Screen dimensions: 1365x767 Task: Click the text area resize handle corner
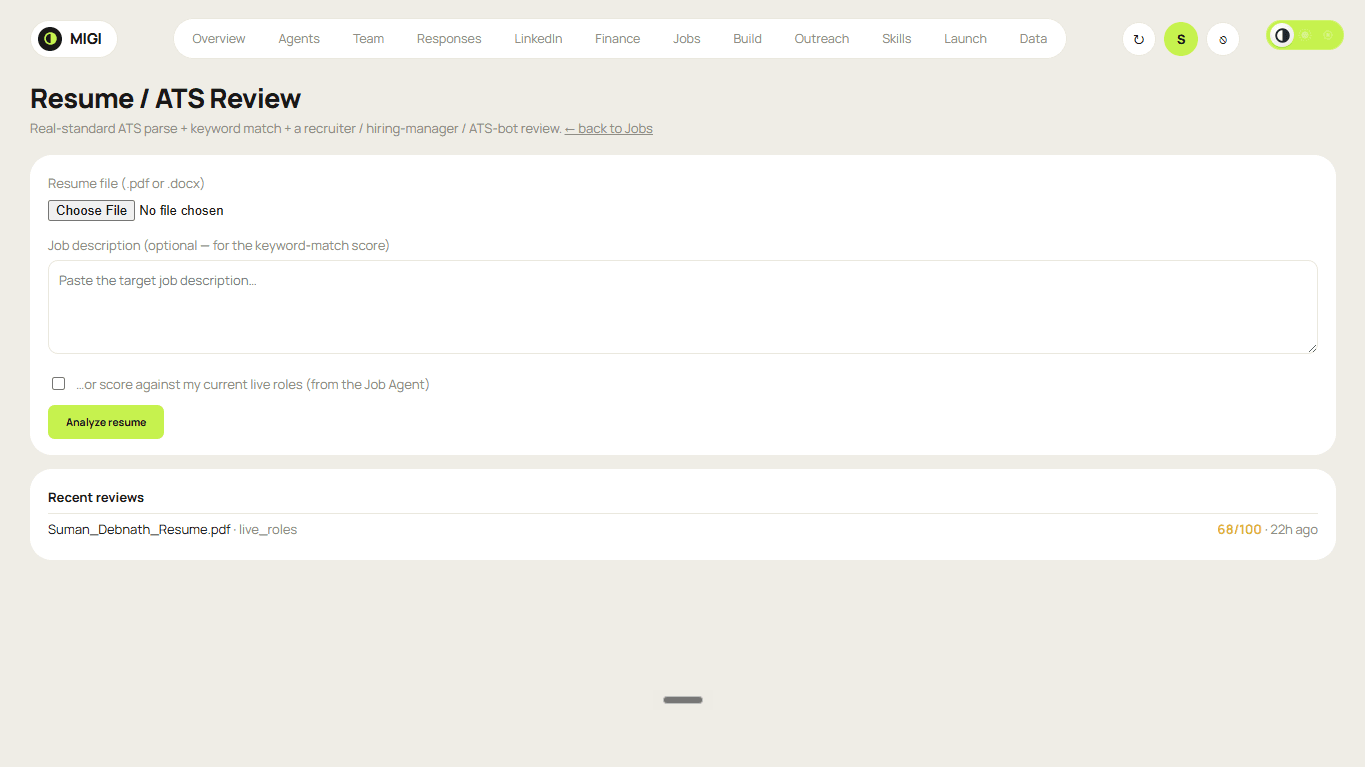(1311, 347)
